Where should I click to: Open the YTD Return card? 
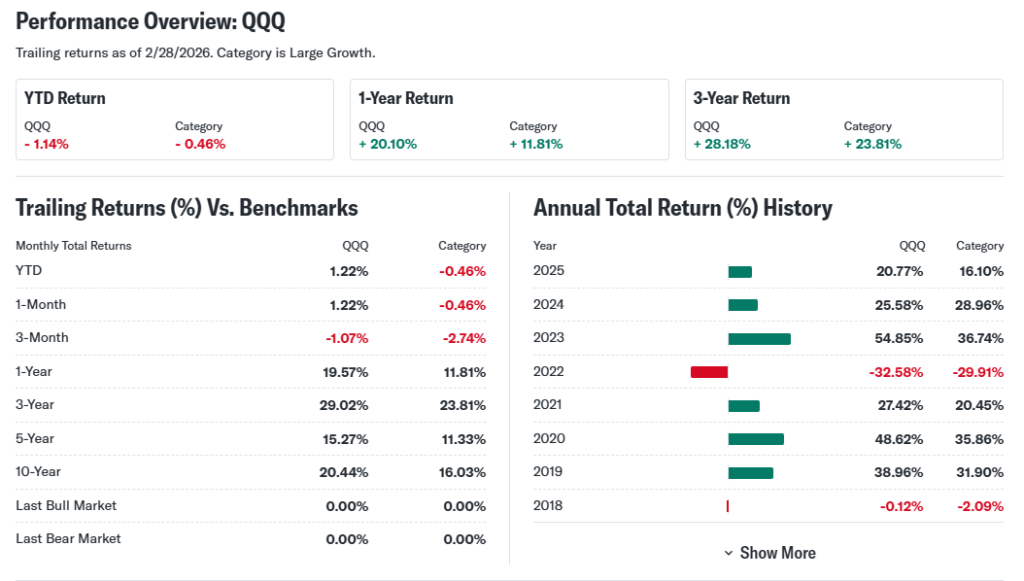[174, 119]
